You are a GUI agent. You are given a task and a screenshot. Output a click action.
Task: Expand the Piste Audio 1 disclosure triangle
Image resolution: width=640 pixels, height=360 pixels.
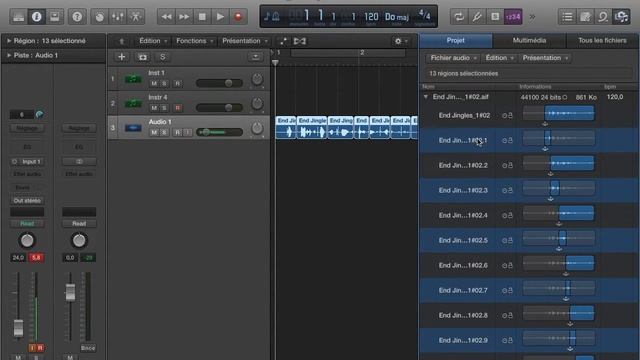click(9, 55)
